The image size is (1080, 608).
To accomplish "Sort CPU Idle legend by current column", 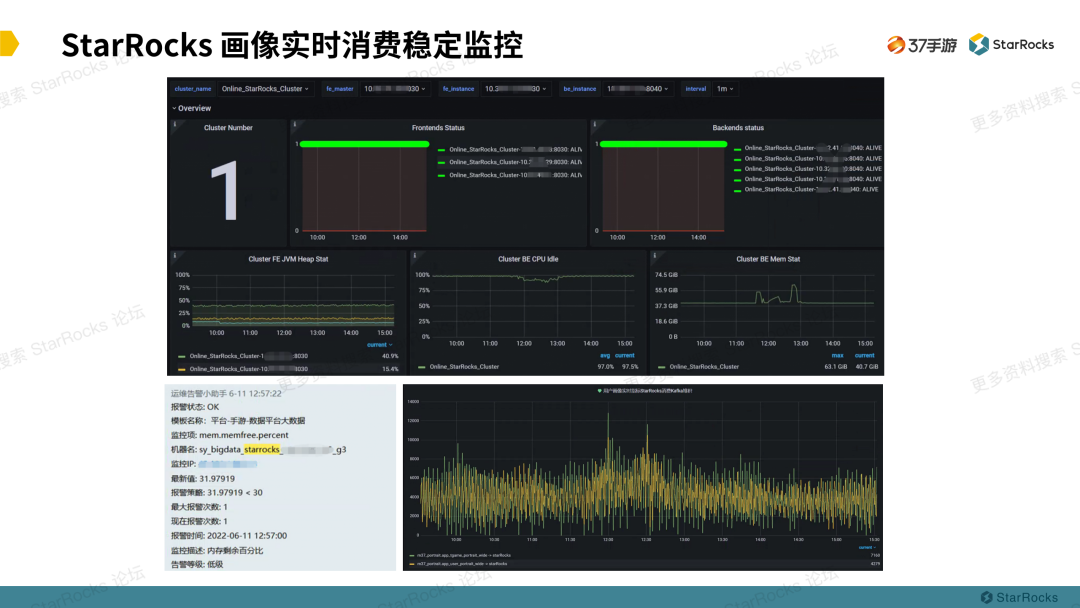I will 625,356.
